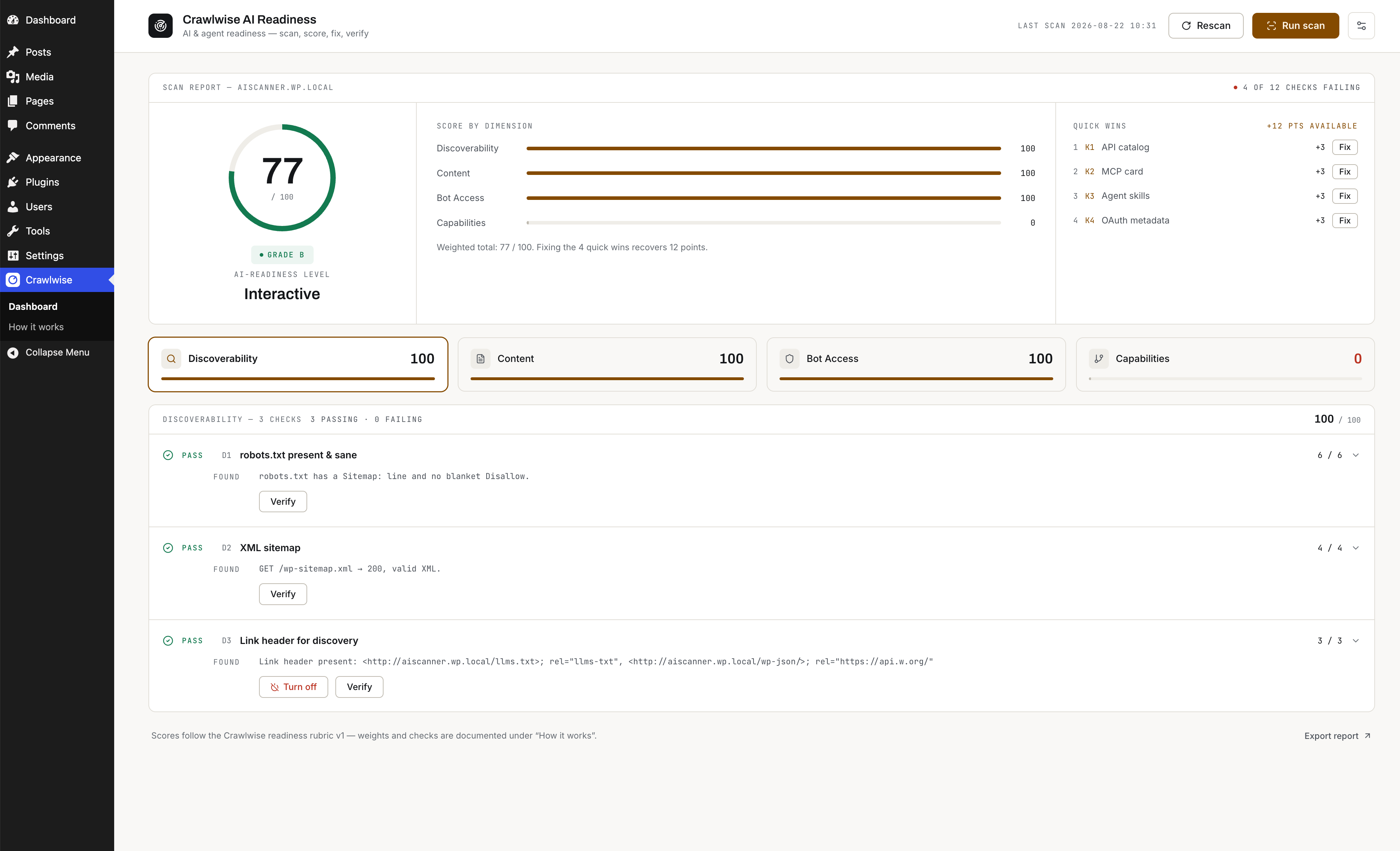Fix the OAuth metadata quick win
The image size is (1400, 851).
click(1344, 221)
